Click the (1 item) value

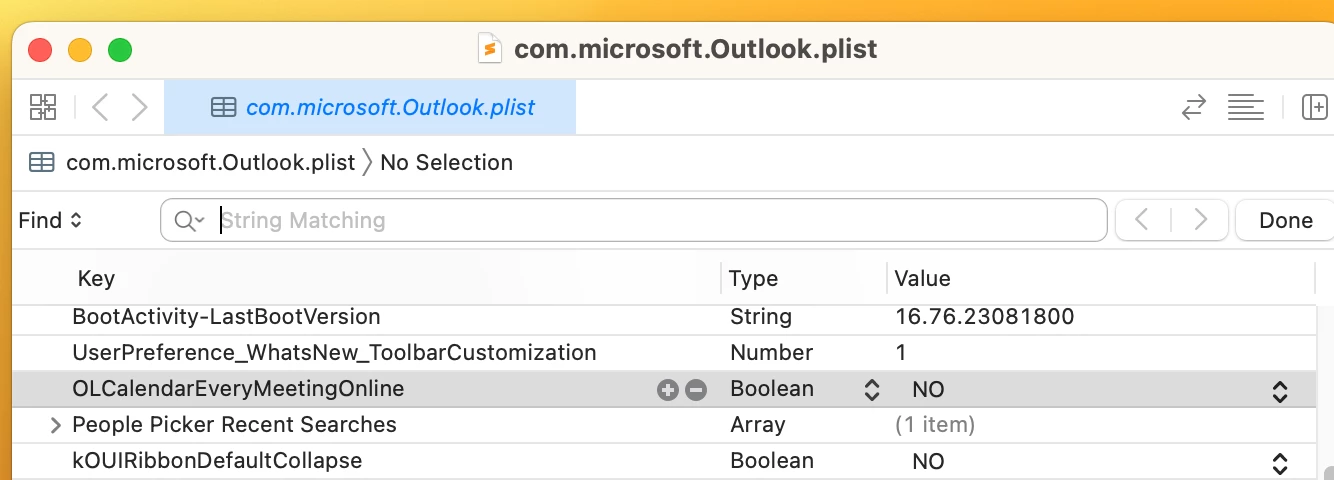934,425
